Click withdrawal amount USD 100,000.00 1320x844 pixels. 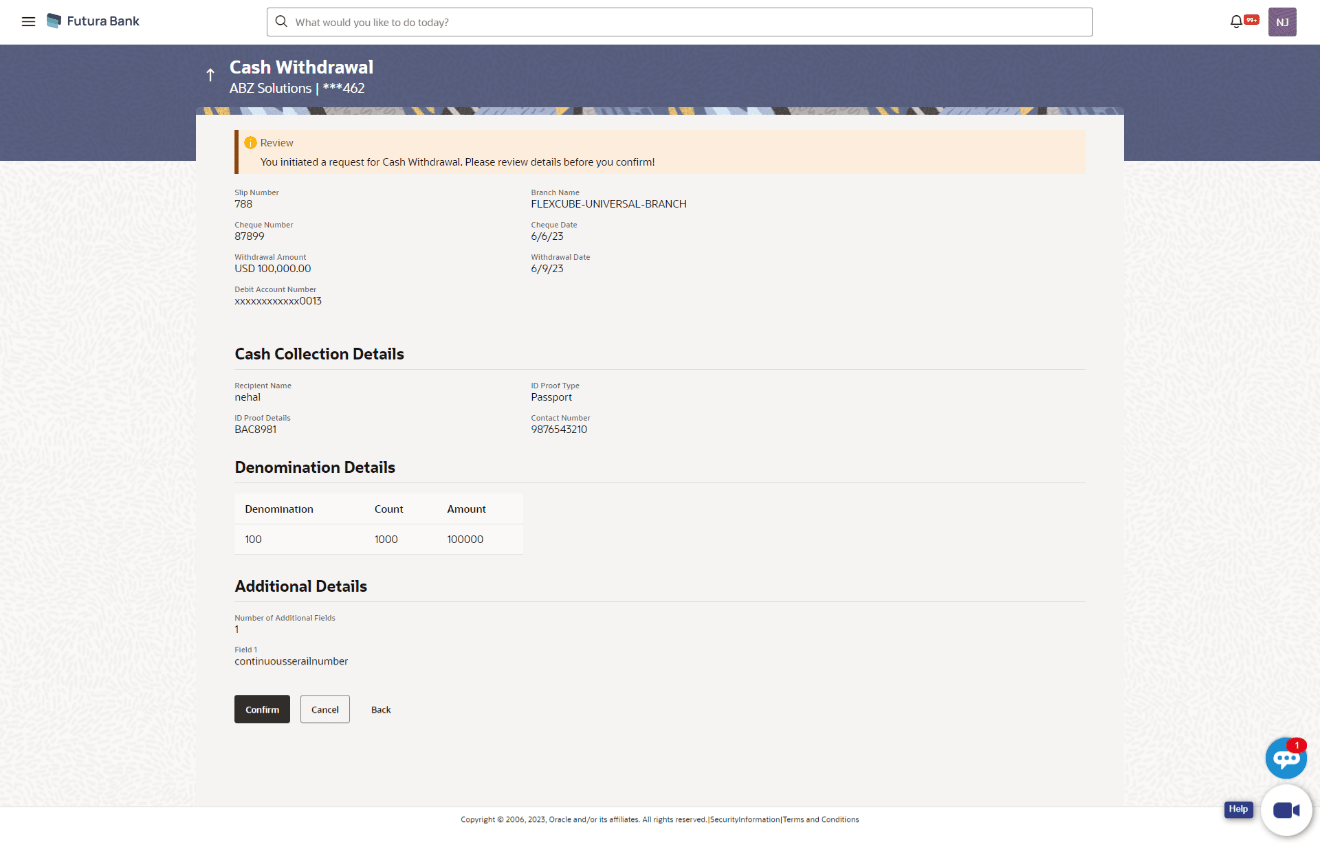[273, 268]
